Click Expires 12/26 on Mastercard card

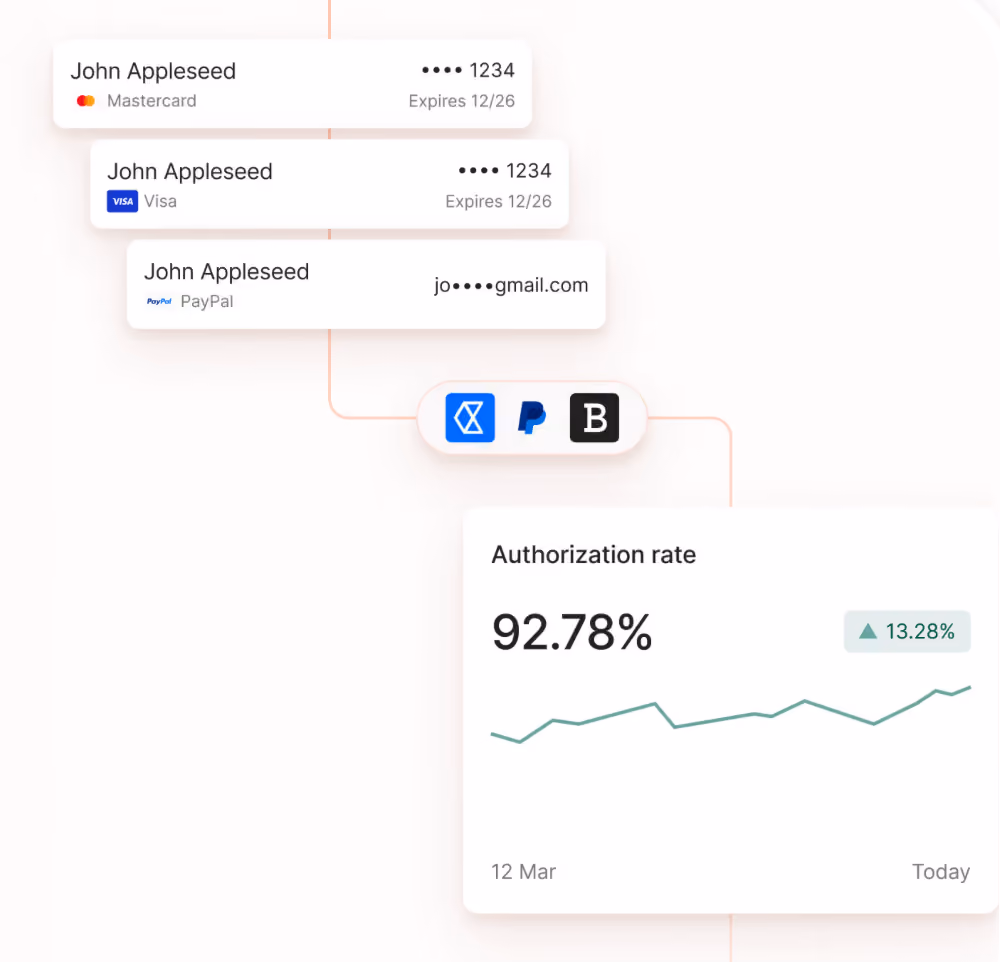(x=462, y=101)
